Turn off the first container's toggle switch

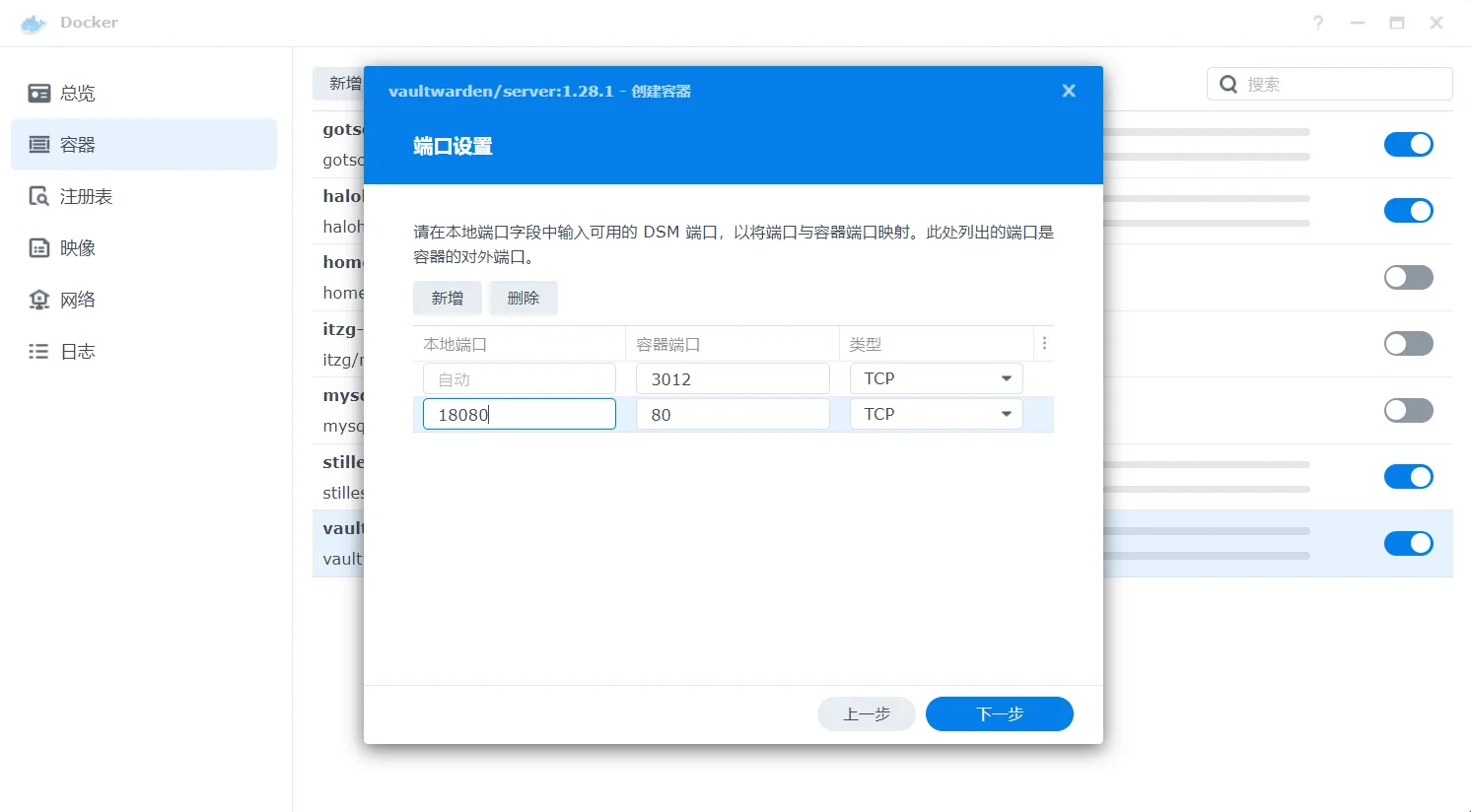1408,145
